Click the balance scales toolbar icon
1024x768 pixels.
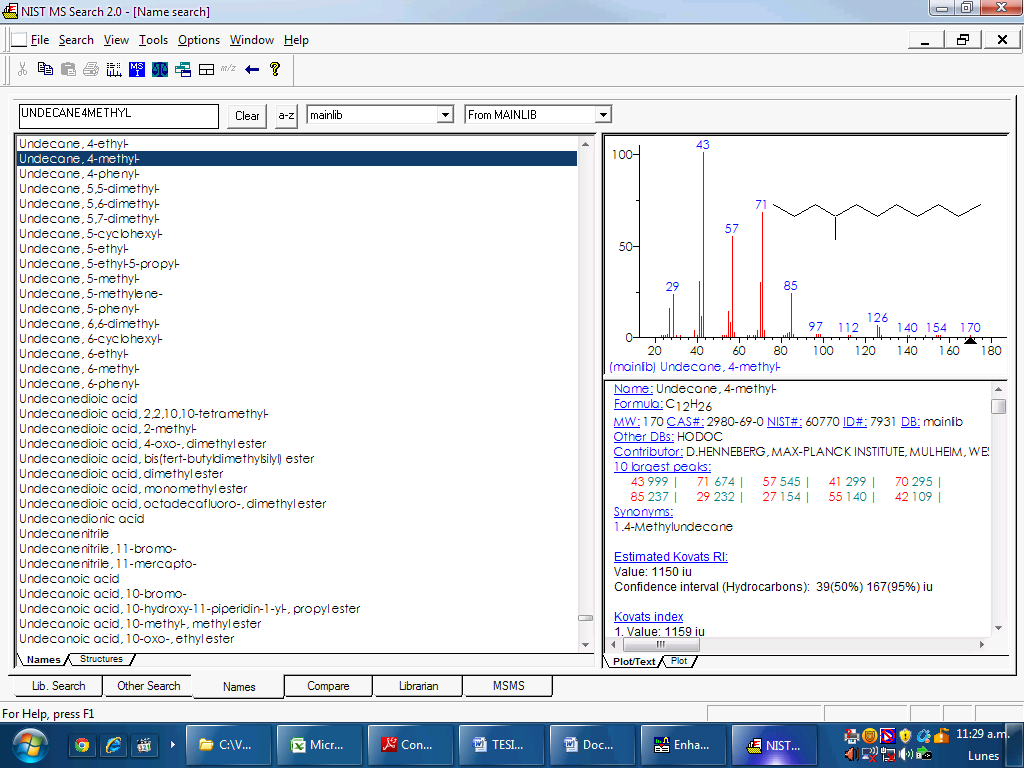click(x=159, y=69)
